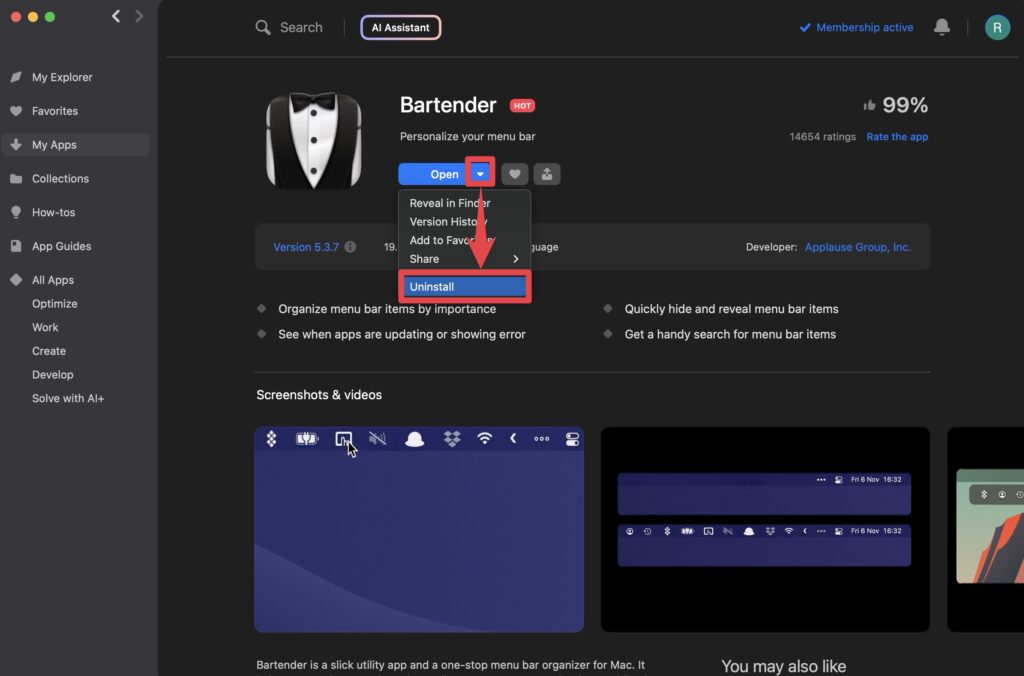1024x676 pixels.
Task: Select the Optimize category
Action: click(55, 304)
